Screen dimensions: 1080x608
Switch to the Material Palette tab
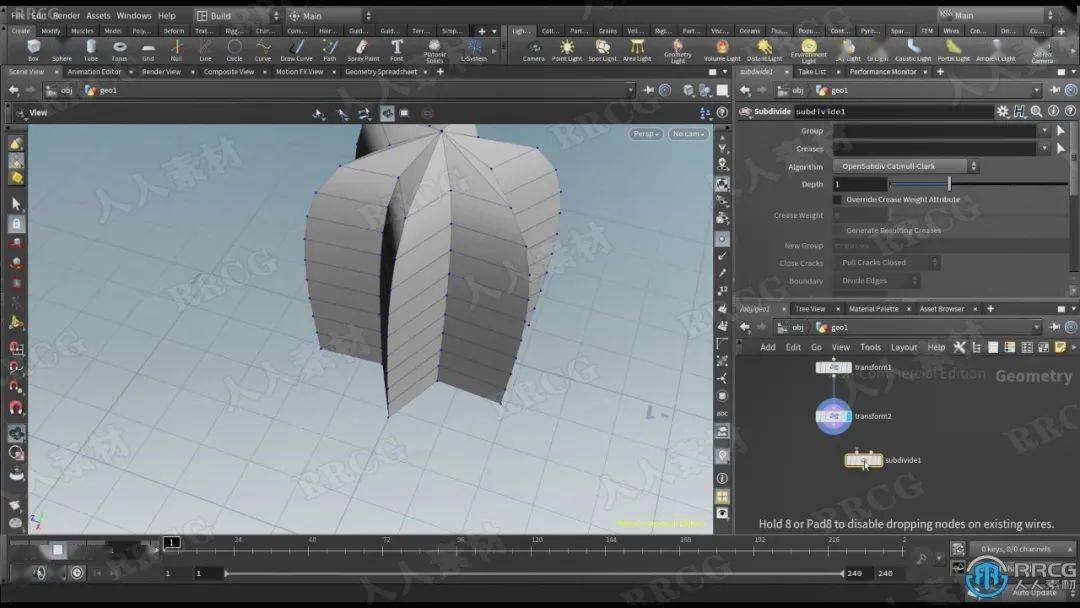click(x=873, y=309)
